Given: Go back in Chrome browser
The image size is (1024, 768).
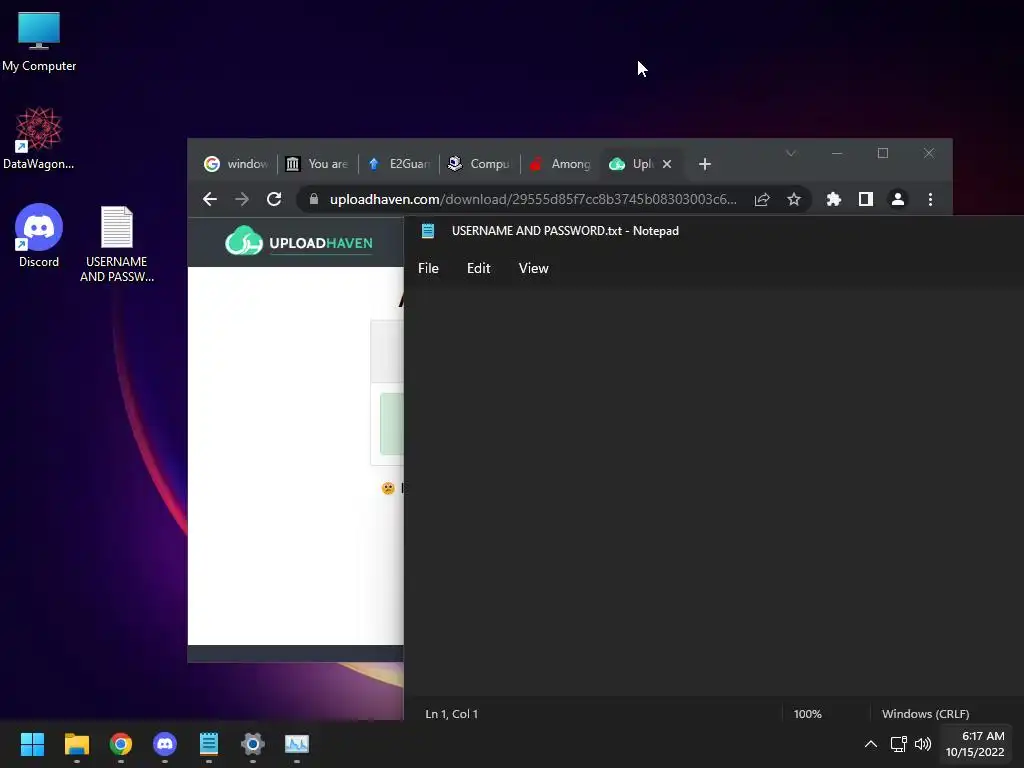Looking at the screenshot, I should (x=210, y=199).
